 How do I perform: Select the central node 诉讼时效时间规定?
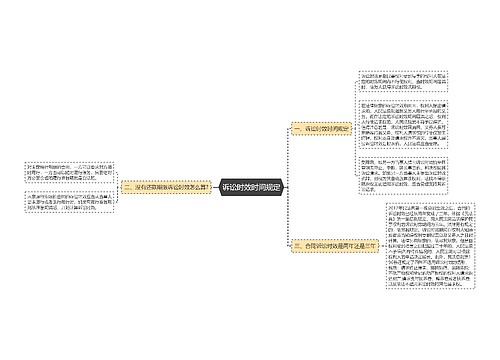tap(252, 187)
